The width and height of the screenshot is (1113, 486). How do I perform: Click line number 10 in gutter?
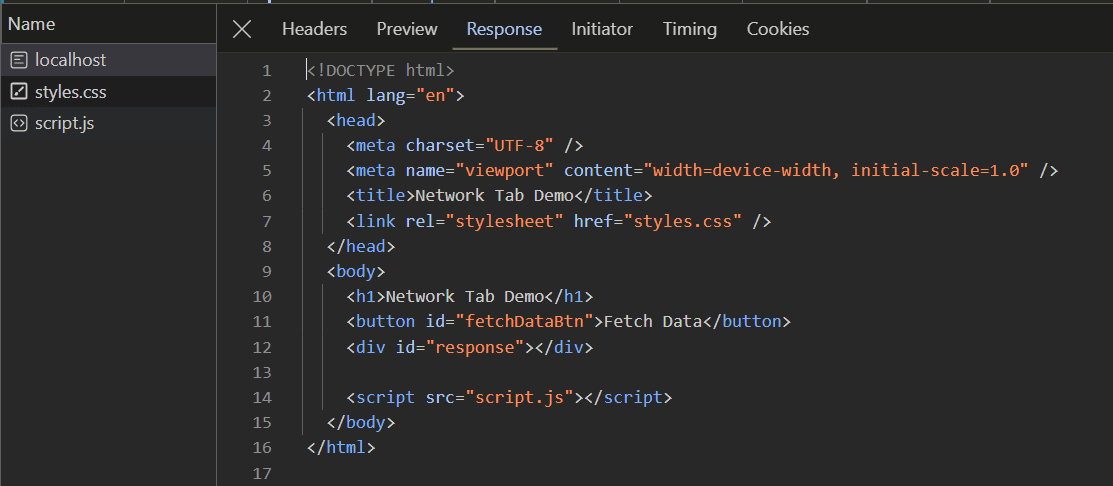(262, 297)
